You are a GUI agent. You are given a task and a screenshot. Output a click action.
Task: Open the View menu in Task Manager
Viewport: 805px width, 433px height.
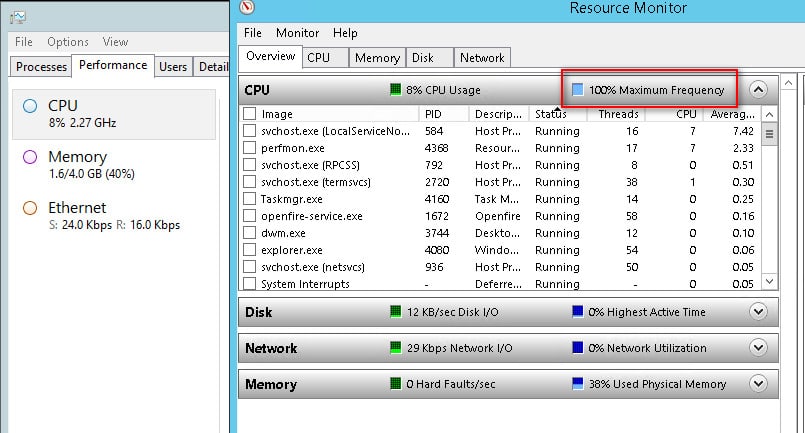(115, 42)
